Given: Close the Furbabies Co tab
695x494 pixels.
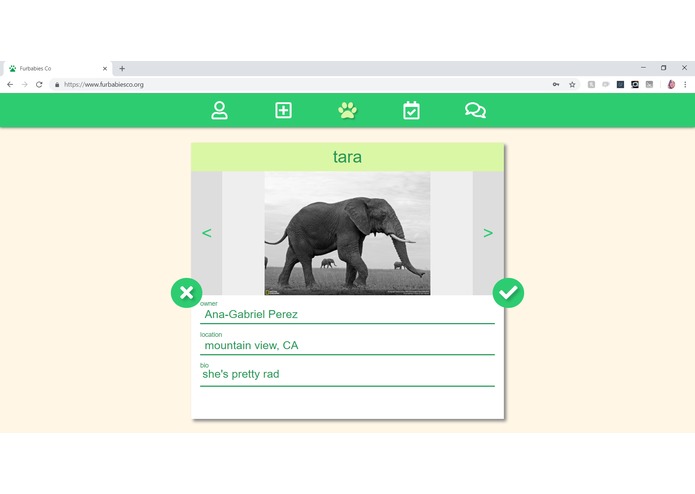Looking at the screenshot, I should click(105, 69).
